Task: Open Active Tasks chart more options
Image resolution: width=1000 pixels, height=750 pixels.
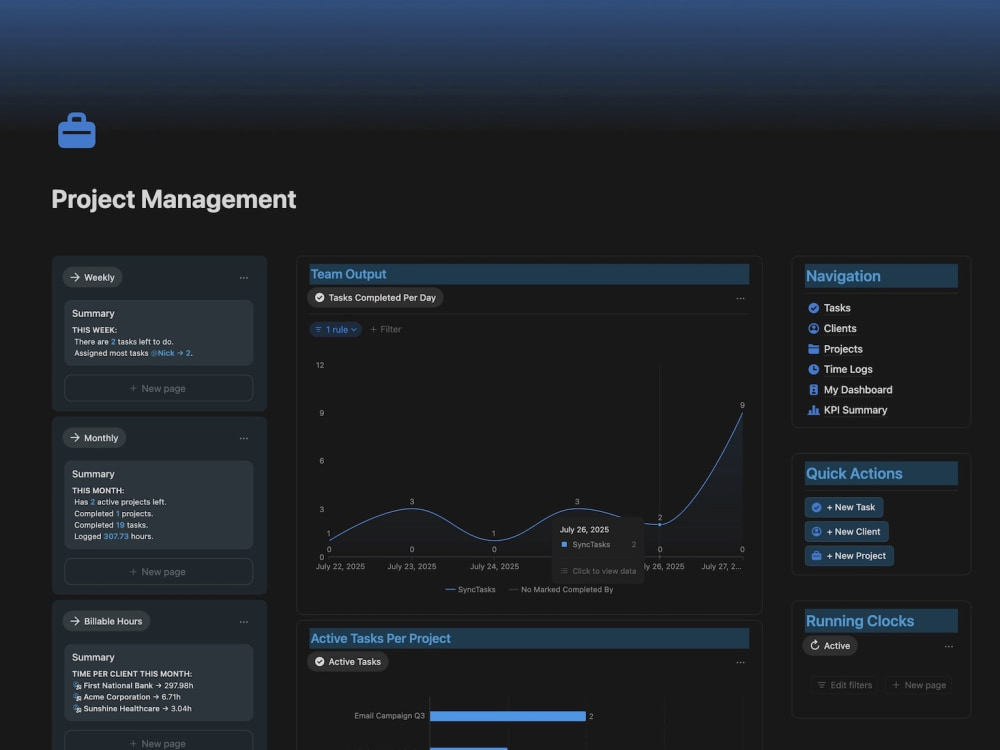Action: coord(740,663)
